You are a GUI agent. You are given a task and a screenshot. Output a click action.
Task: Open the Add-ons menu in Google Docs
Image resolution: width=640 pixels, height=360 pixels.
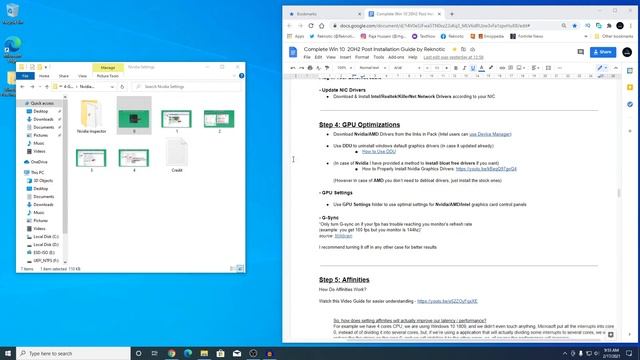click(396, 58)
